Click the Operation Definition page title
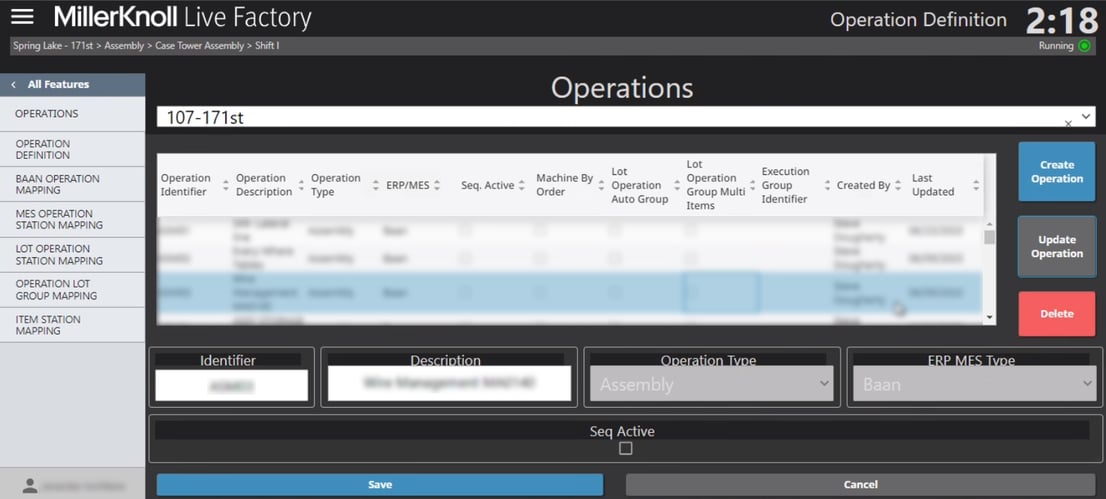This screenshot has height=499, width=1106. tap(918, 20)
